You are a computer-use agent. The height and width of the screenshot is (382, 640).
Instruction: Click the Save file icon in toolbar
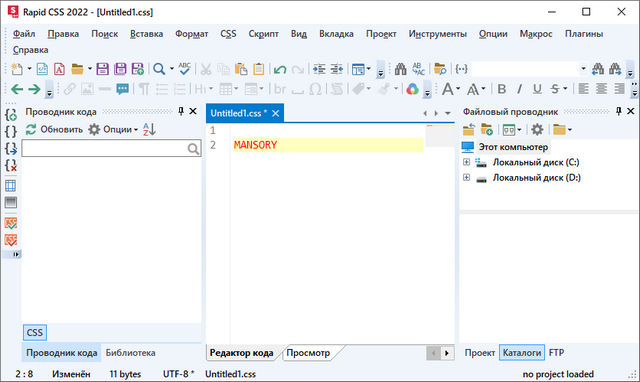(x=102, y=69)
